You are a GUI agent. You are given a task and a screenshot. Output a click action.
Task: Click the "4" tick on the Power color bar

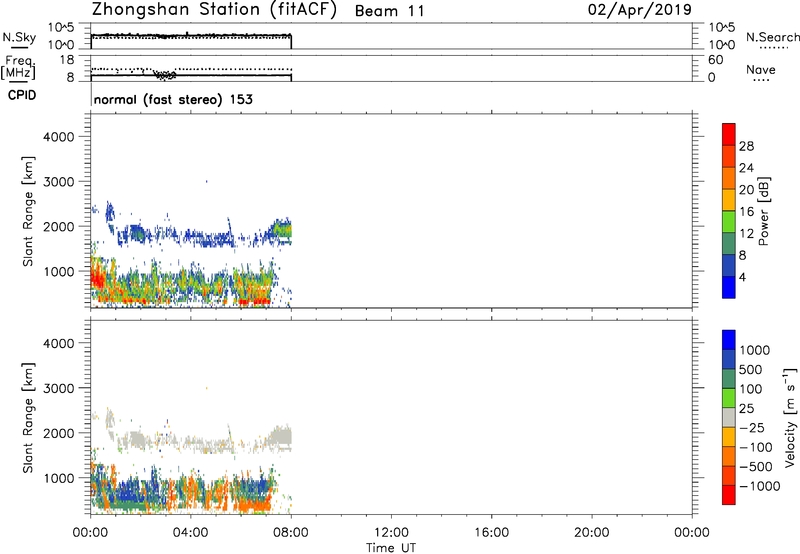coord(743,277)
